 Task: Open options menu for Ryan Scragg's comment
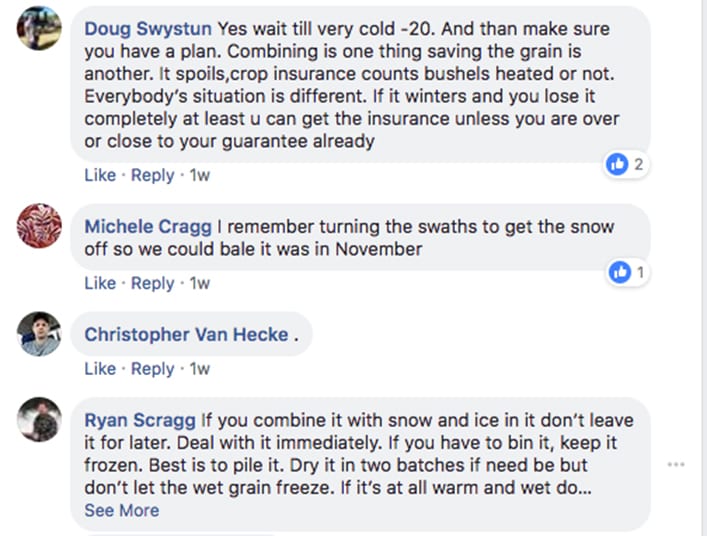pyautogui.click(x=677, y=464)
